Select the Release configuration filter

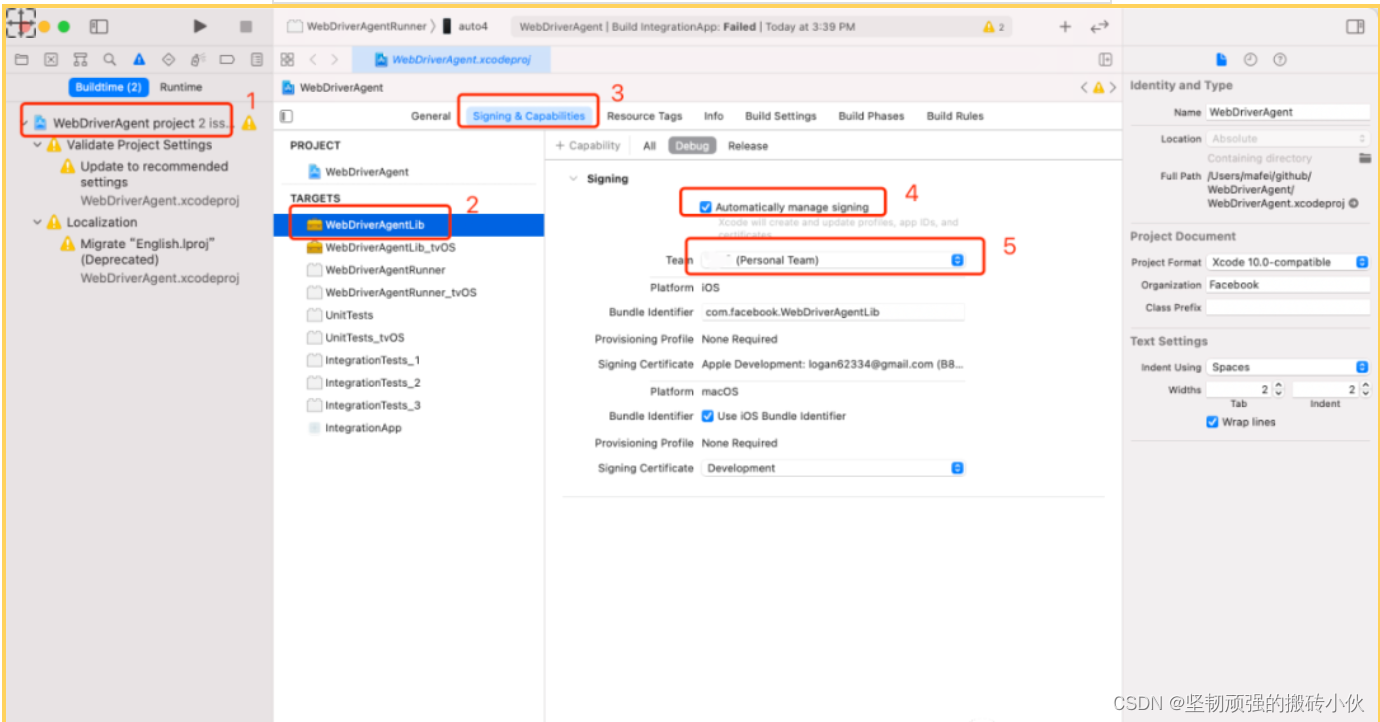(x=748, y=146)
